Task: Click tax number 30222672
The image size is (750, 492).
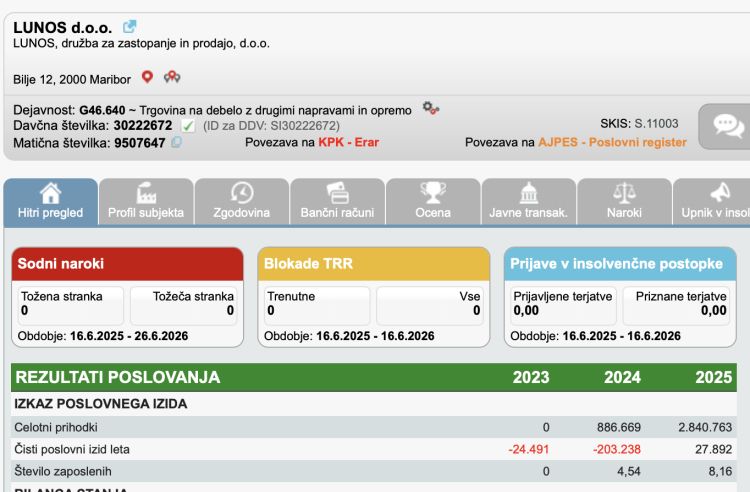Action: (x=143, y=126)
